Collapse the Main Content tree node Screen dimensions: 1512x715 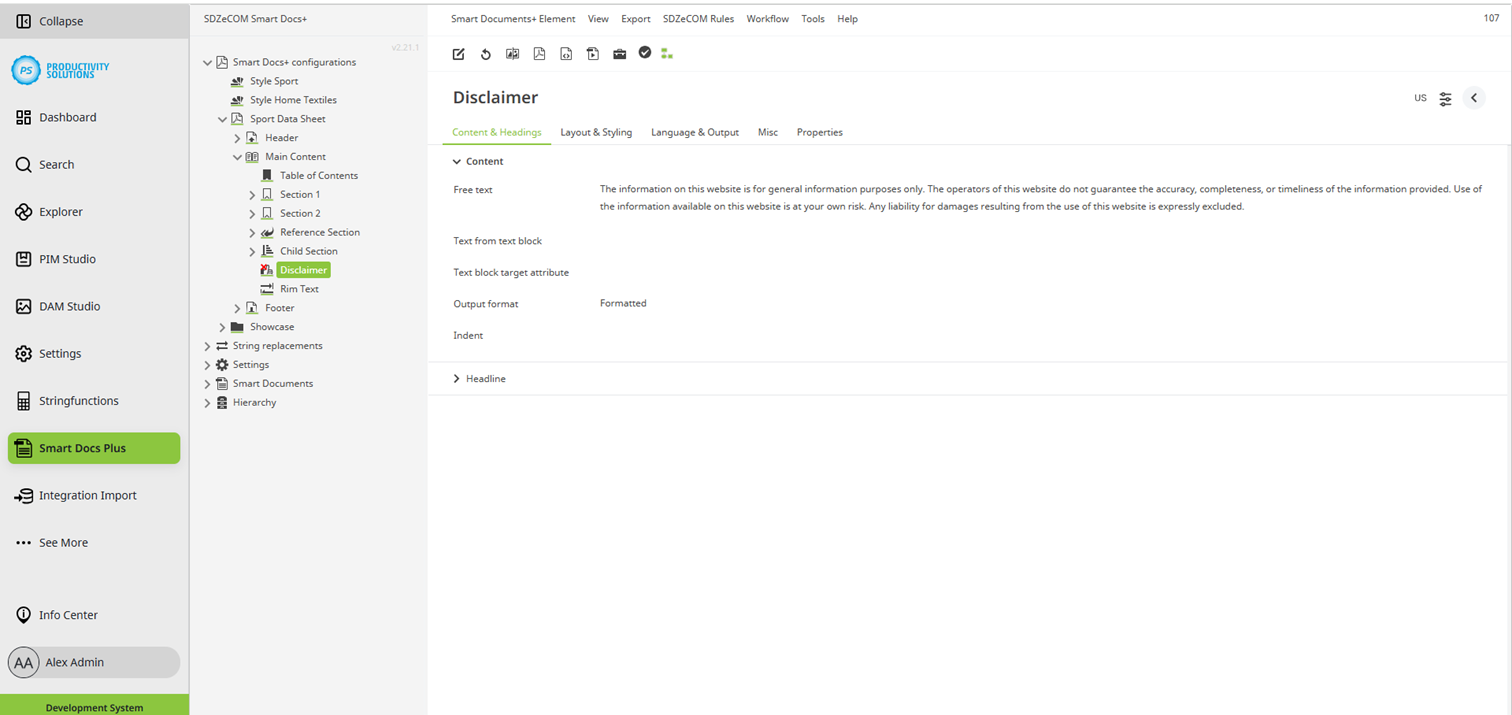238,157
